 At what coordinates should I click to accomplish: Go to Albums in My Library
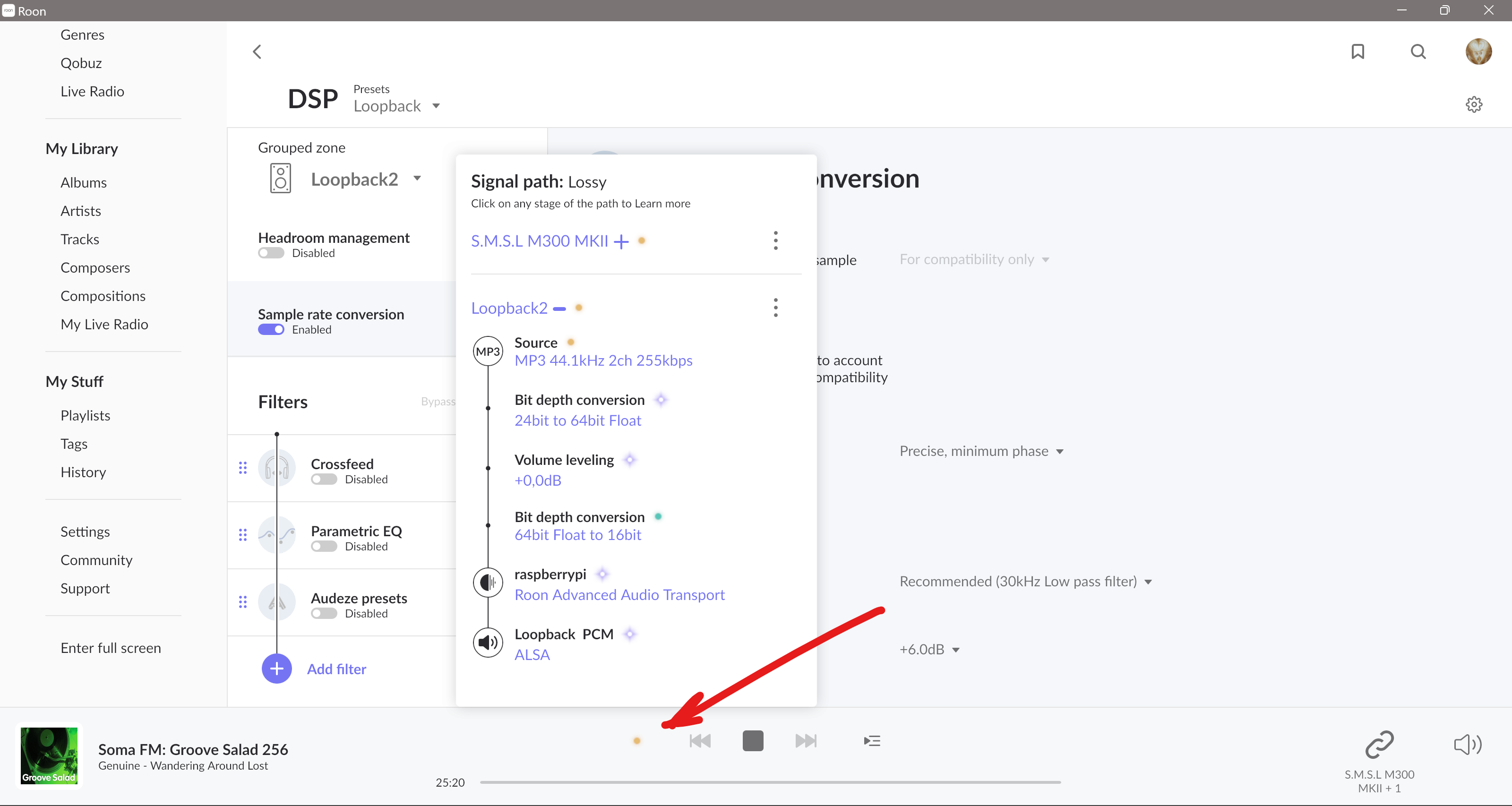tap(83, 182)
